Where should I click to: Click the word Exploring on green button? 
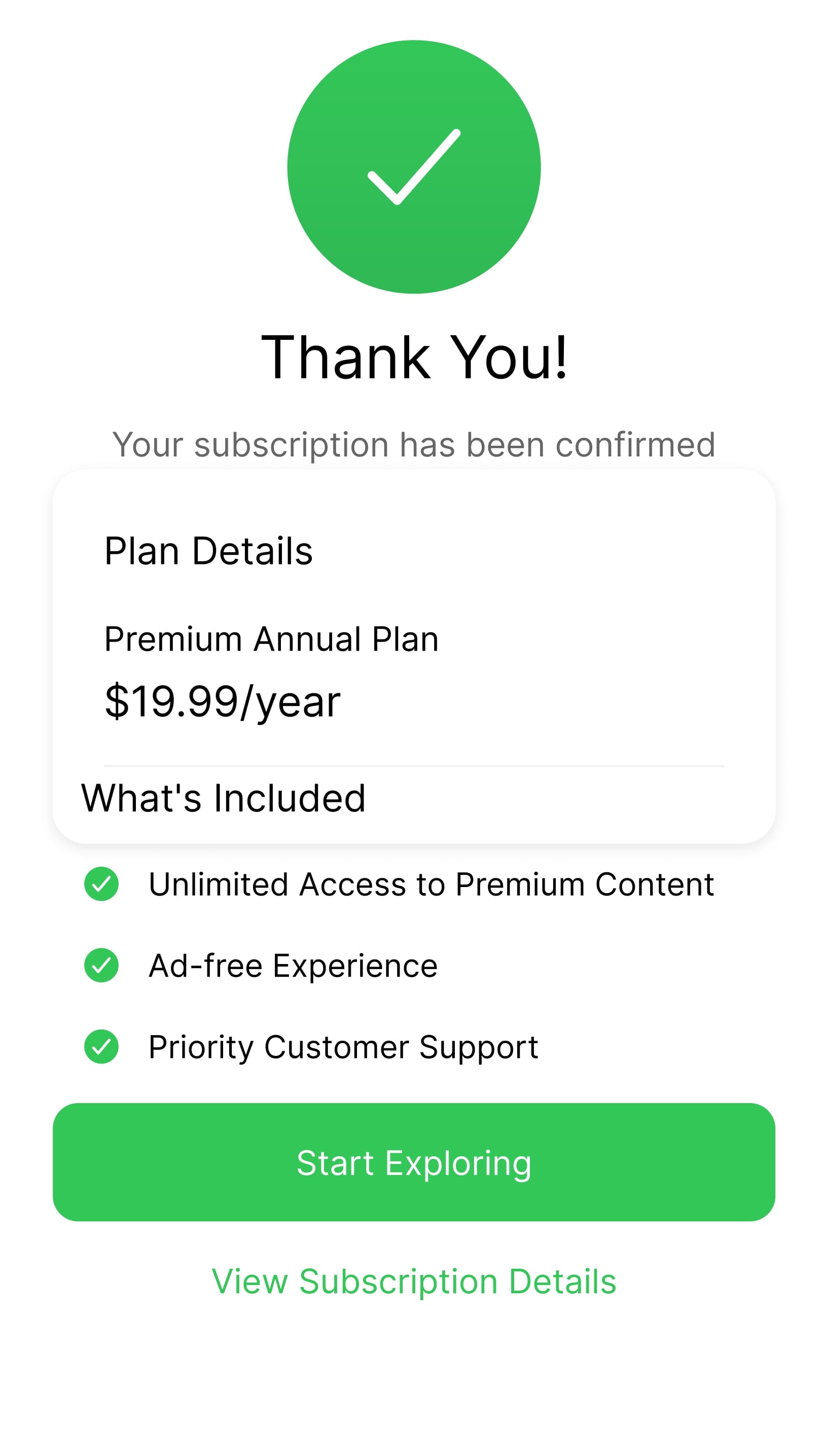pyautogui.click(x=458, y=1163)
